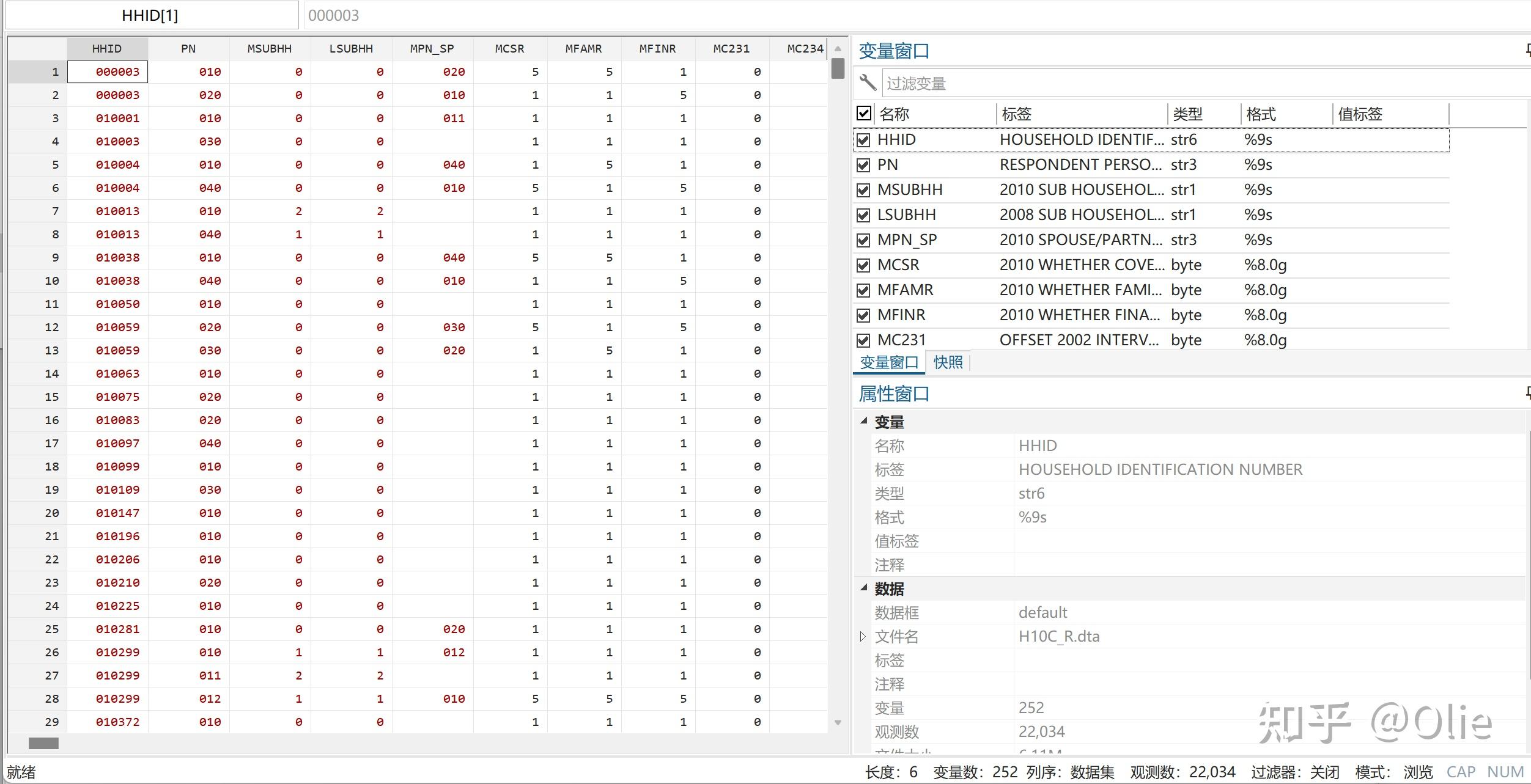Switch to the 快照 tab

pos(948,362)
